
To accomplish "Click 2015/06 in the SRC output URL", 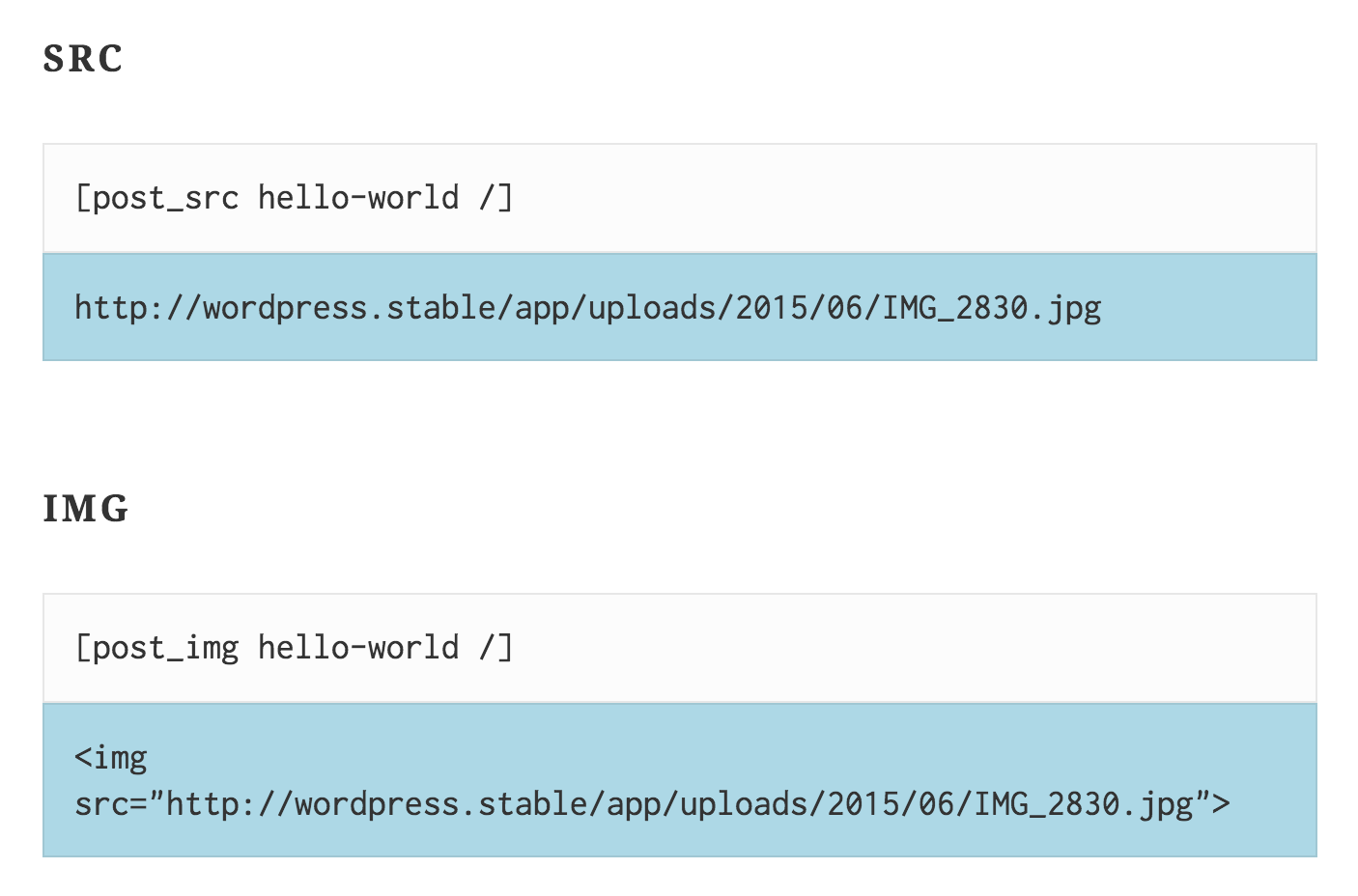I will (x=800, y=308).
